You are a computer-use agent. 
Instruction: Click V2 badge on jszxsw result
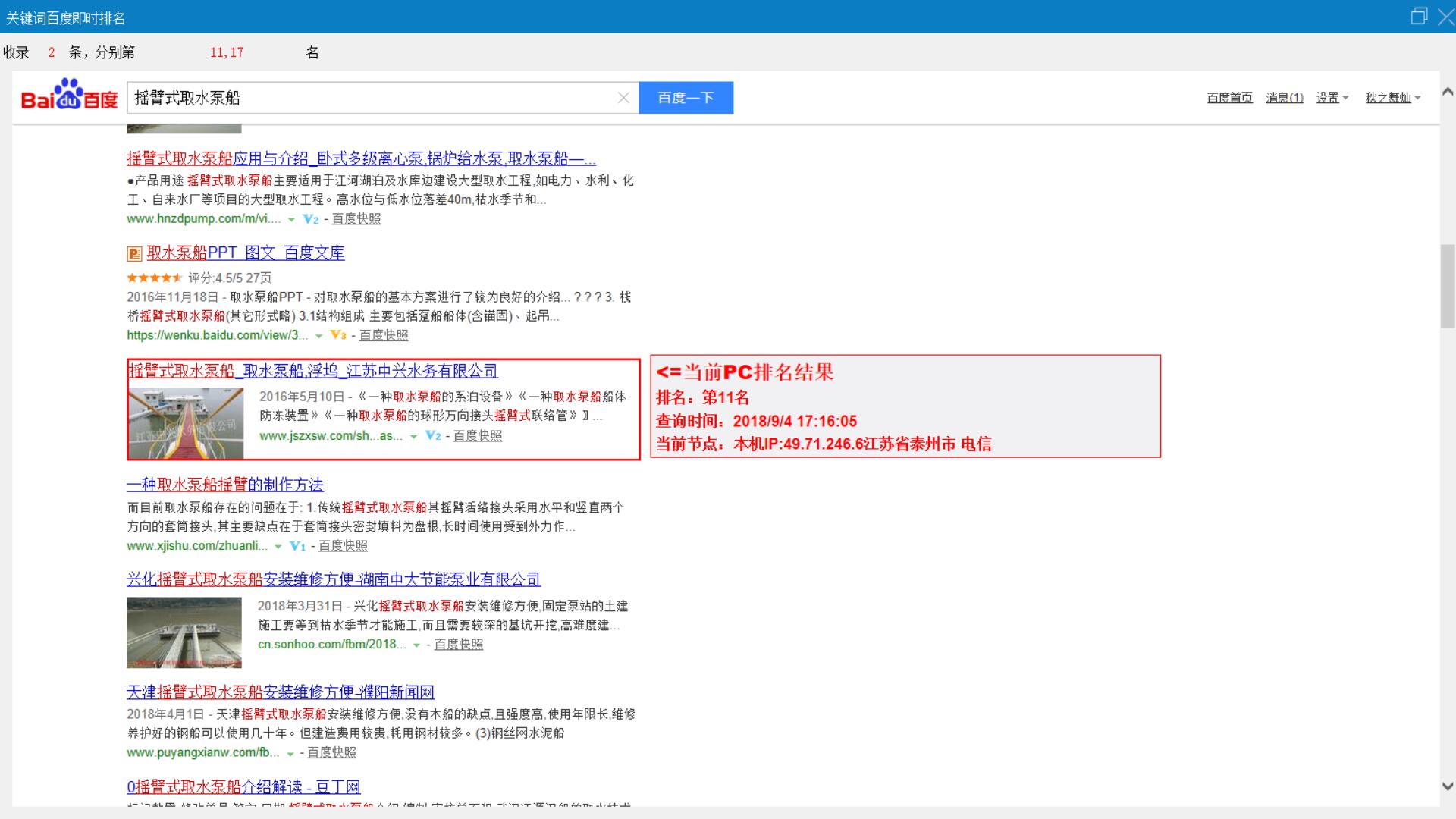click(433, 436)
